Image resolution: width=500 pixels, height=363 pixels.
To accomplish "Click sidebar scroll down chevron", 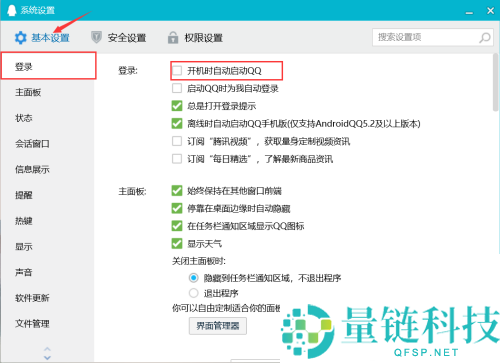I will [x=47, y=357].
